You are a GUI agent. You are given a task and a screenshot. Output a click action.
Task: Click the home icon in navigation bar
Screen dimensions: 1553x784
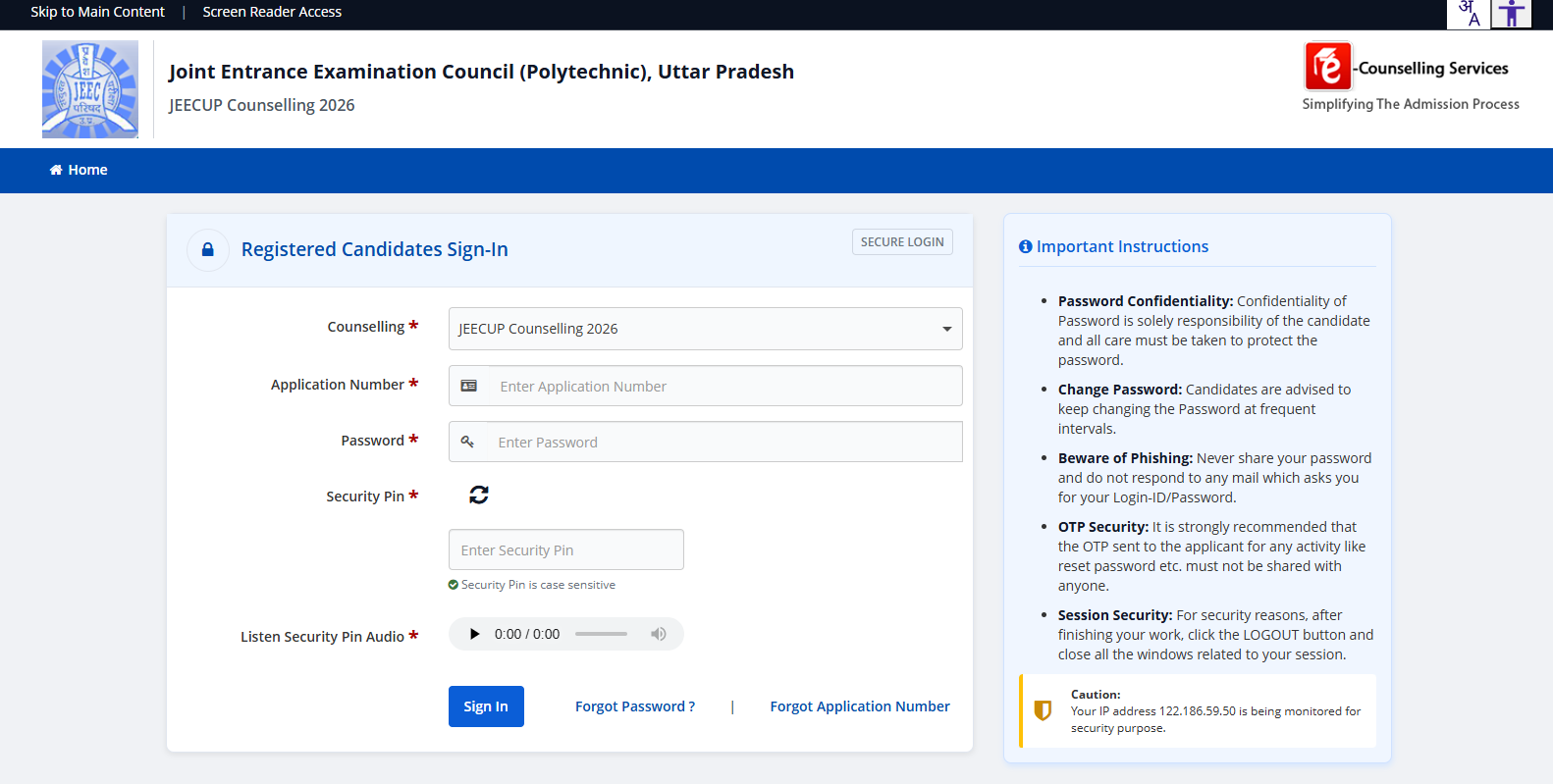[56, 170]
